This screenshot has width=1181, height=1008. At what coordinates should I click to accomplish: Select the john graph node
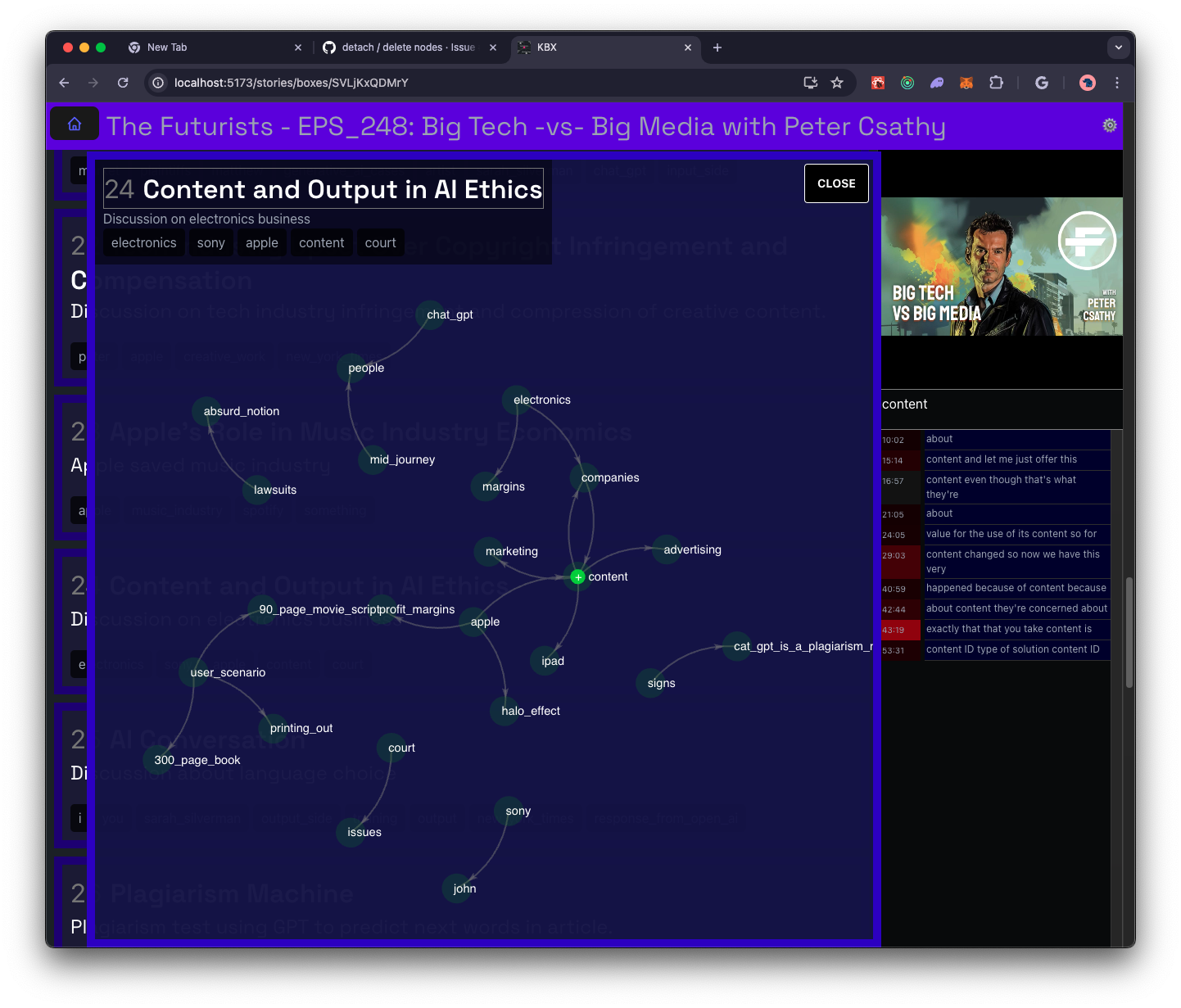click(457, 888)
